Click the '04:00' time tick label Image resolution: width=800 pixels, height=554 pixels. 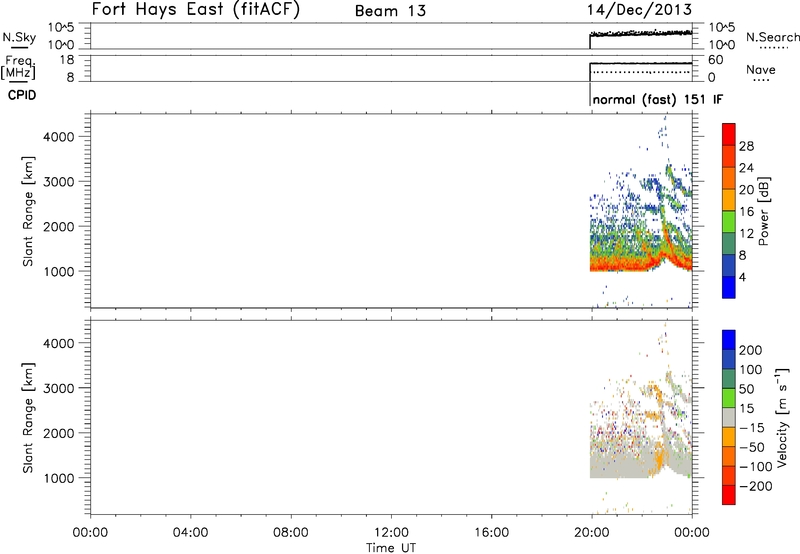pyautogui.click(x=190, y=533)
